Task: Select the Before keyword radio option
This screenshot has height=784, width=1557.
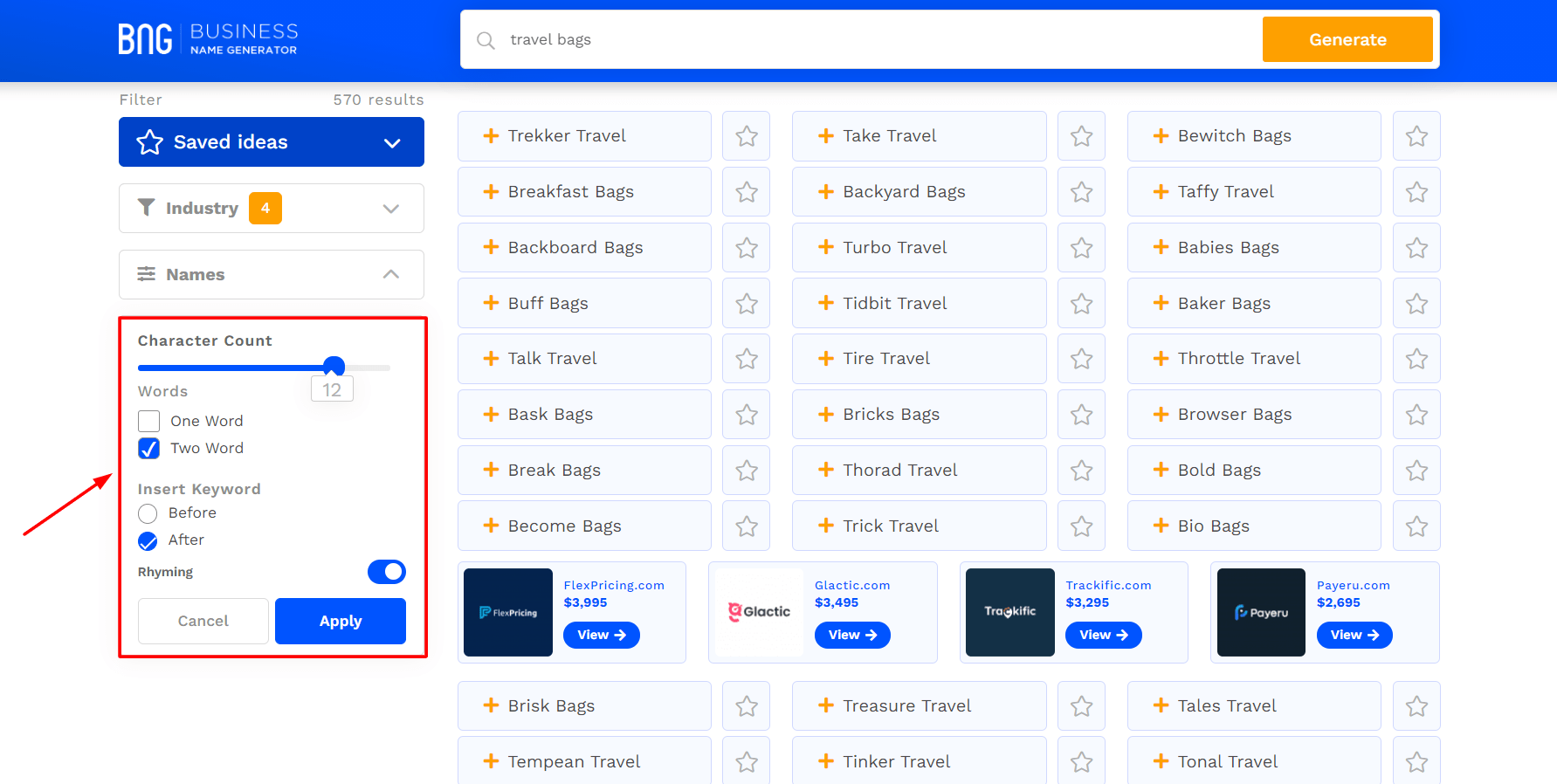Action: coord(148,513)
